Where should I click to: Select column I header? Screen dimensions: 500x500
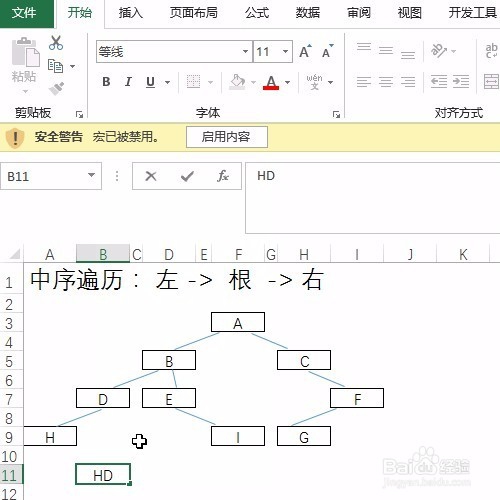point(357,255)
